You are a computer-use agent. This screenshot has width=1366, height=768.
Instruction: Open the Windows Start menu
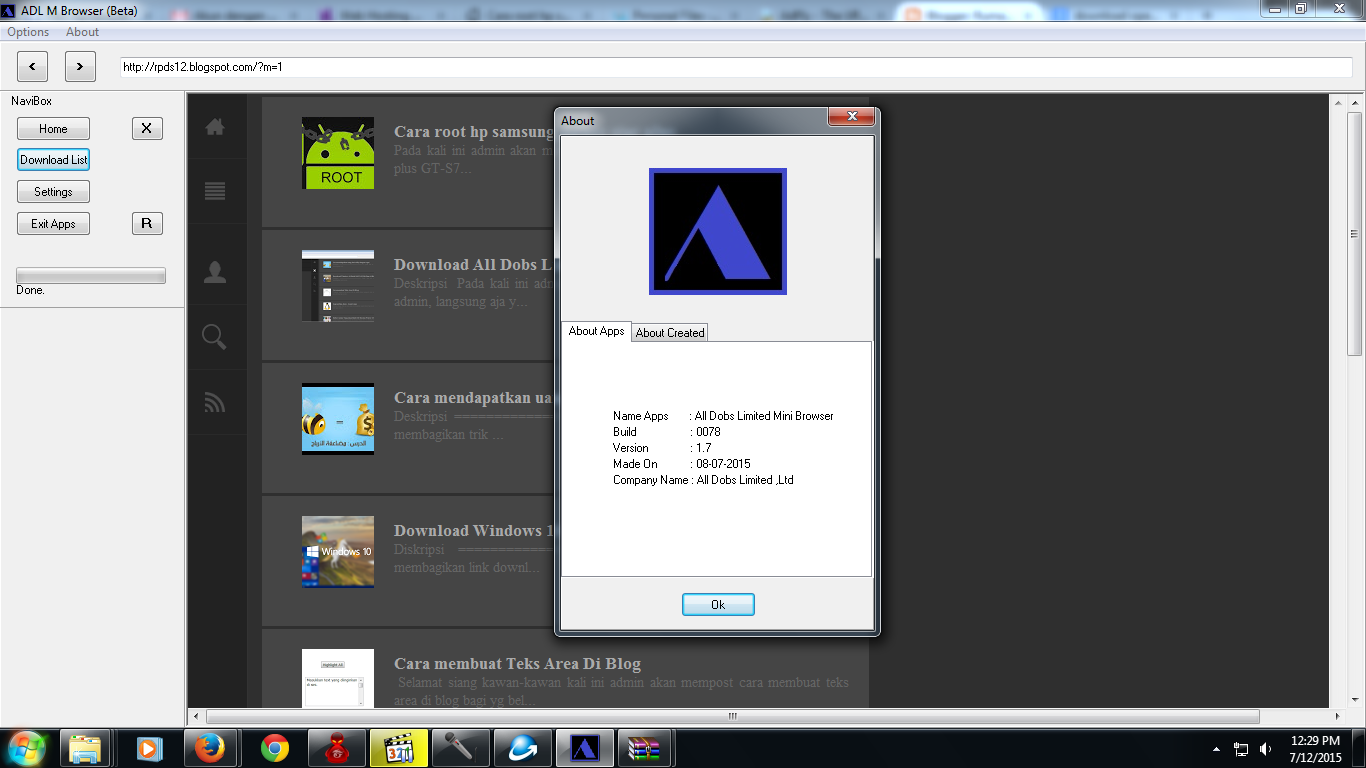point(26,747)
